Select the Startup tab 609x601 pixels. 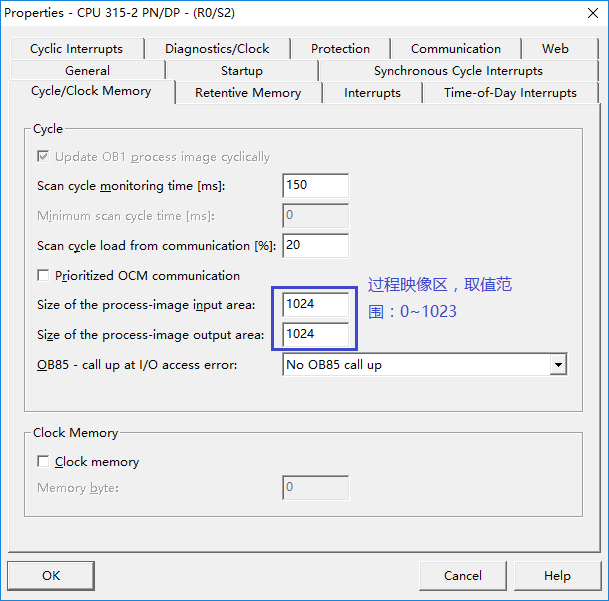pos(241,71)
